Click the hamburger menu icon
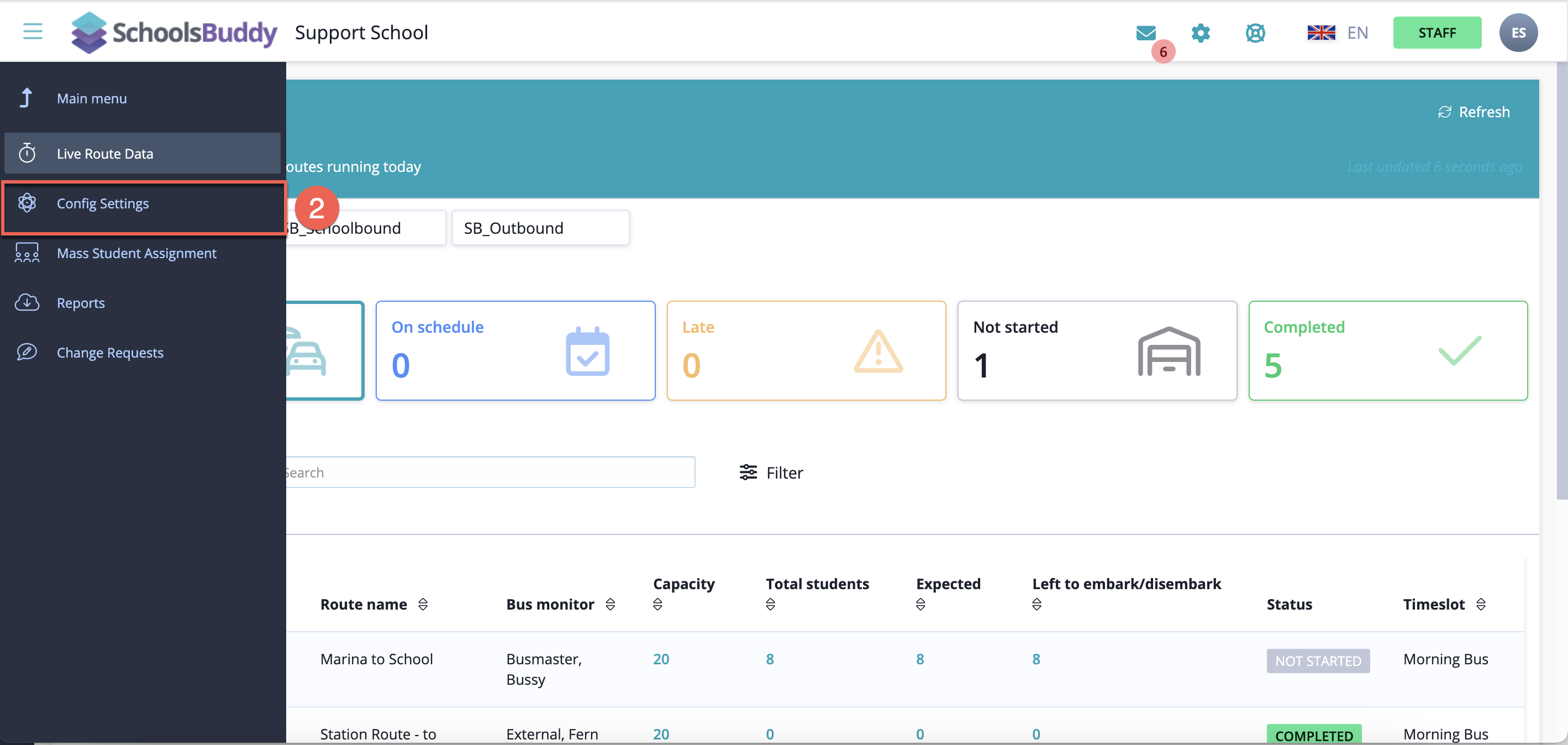1568x745 pixels. tap(33, 31)
